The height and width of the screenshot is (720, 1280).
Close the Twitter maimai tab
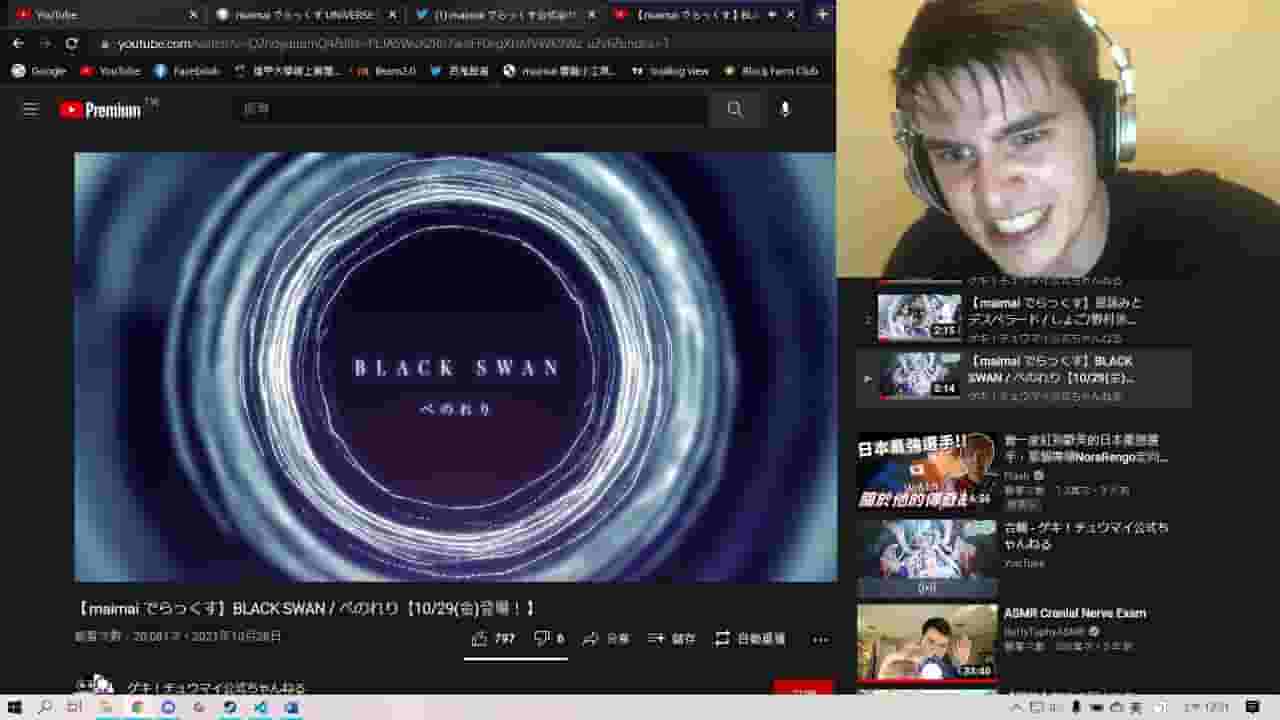point(592,15)
